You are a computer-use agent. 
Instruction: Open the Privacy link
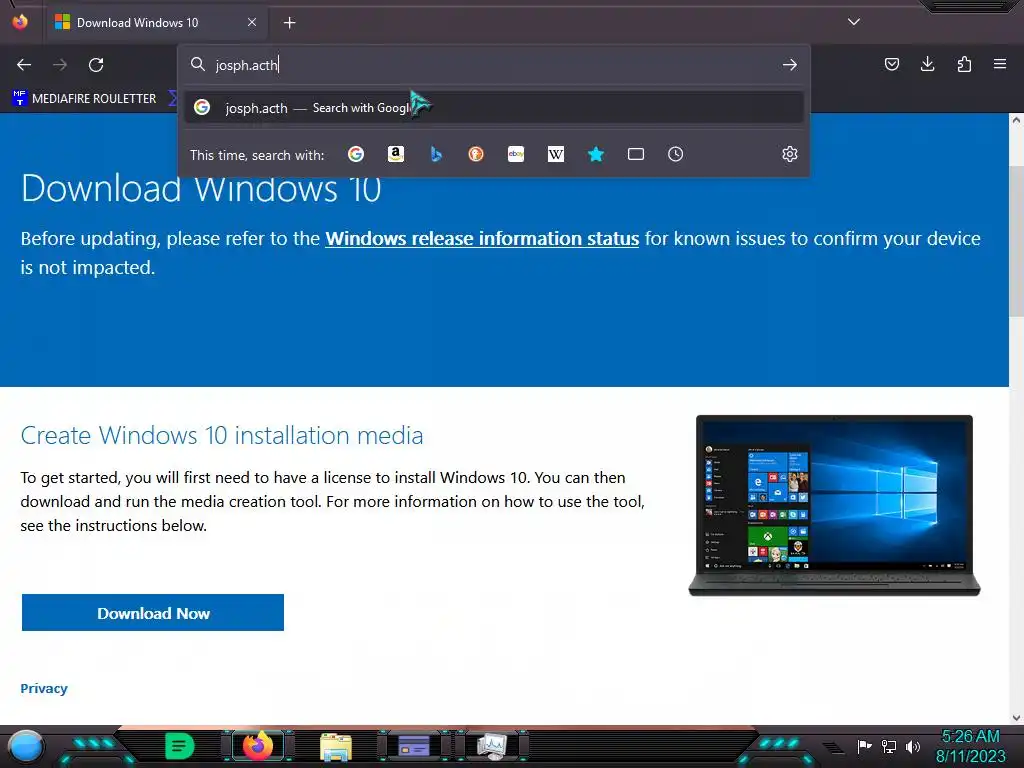[44, 688]
